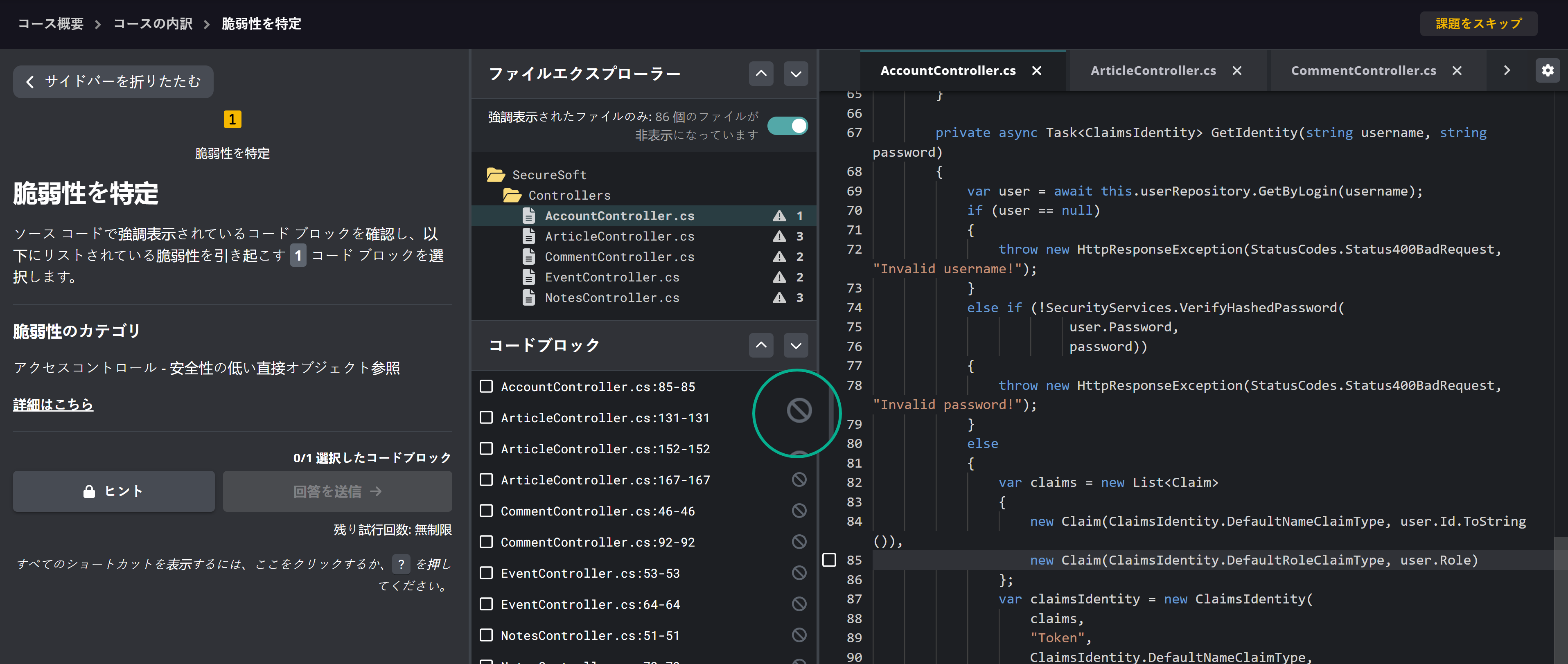This screenshot has width=1568, height=664.
Task: Go to コースの内訳 breadcrumb
Action: tap(153, 24)
